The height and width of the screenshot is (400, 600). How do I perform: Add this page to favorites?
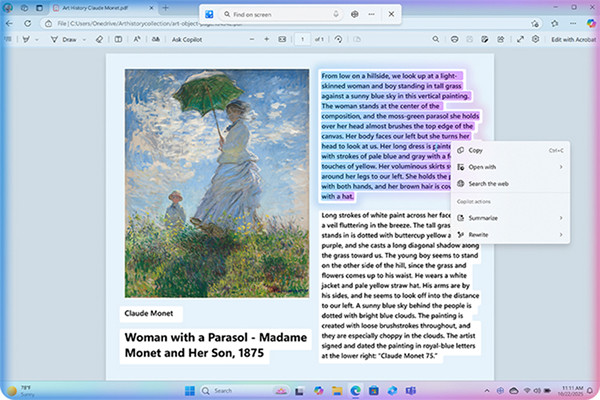point(535,24)
